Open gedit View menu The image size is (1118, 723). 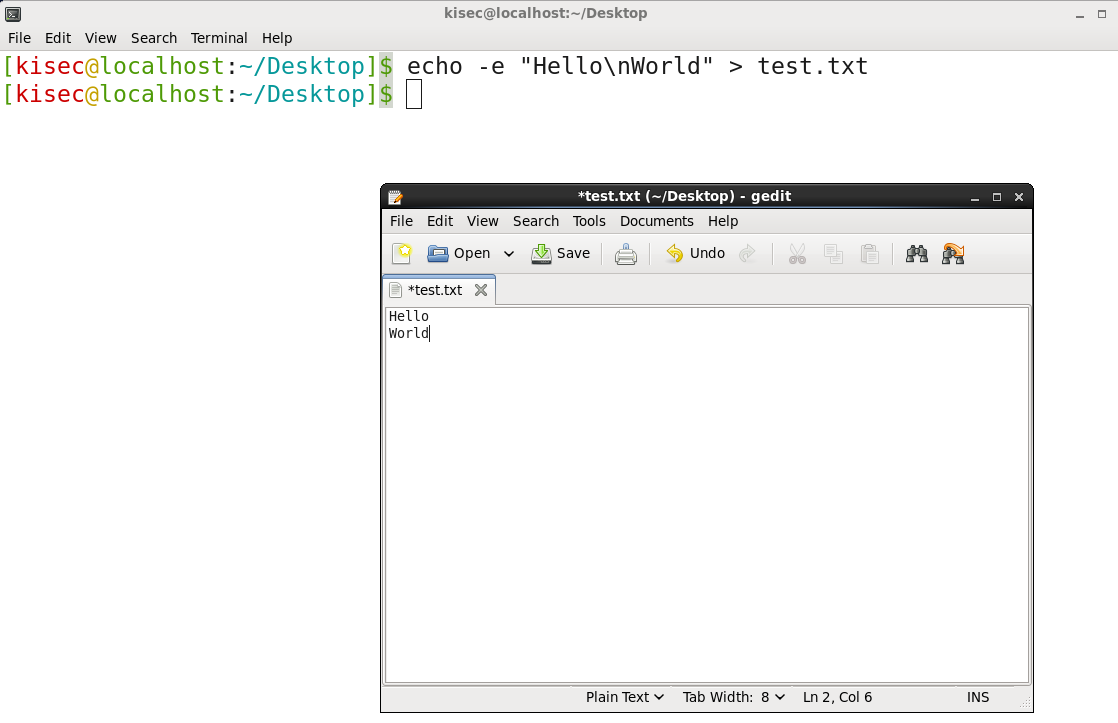coord(483,221)
